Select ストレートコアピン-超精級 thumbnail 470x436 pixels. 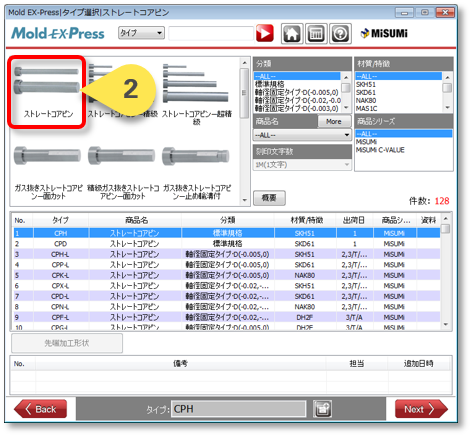coord(197,94)
